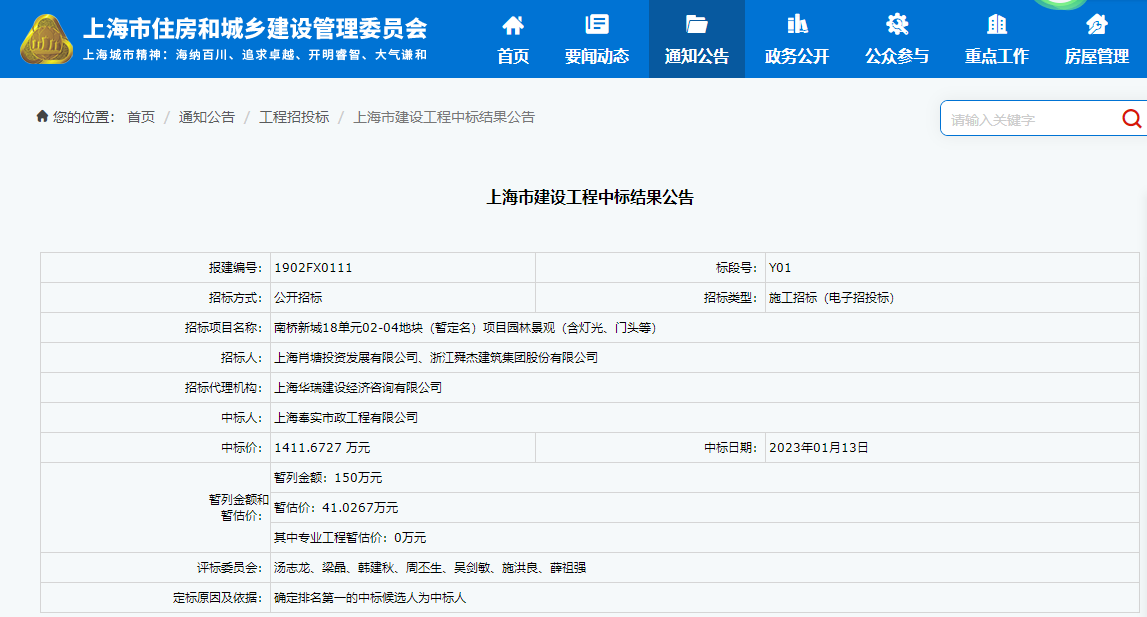Open the 工程招投标 breadcrumb link
Viewport: 1147px width, 617px height.
[294, 117]
